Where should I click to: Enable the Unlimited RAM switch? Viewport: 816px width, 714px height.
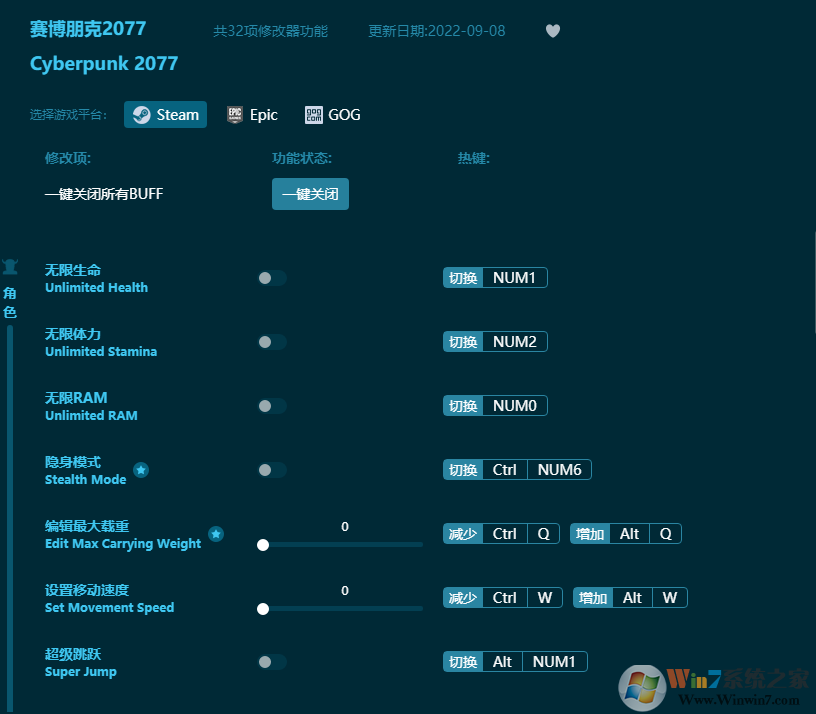pos(271,406)
